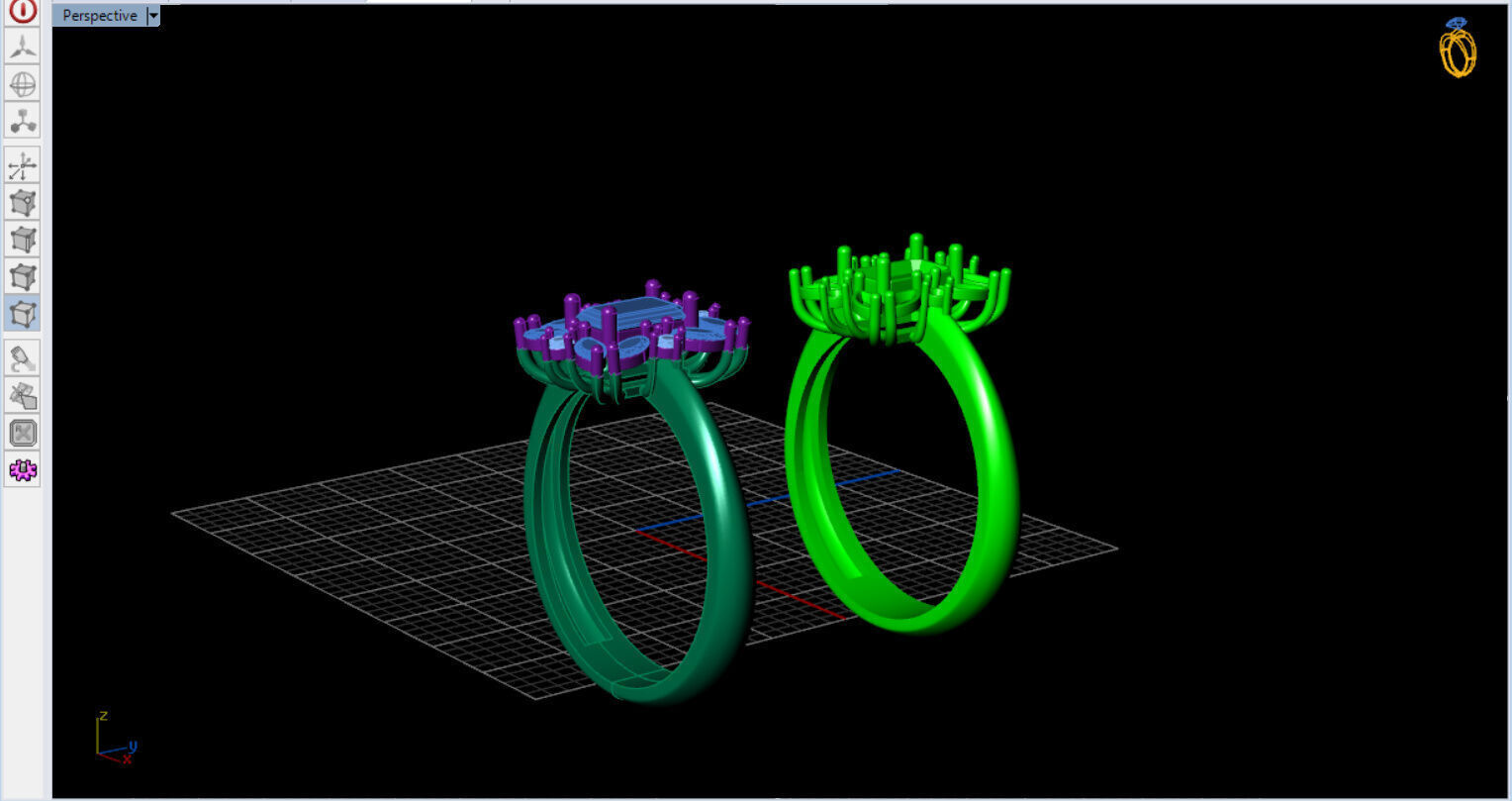Click the Perspective viewport label
Image resolution: width=1512 pixels, height=801 pixels.
[x=99, y=16]
